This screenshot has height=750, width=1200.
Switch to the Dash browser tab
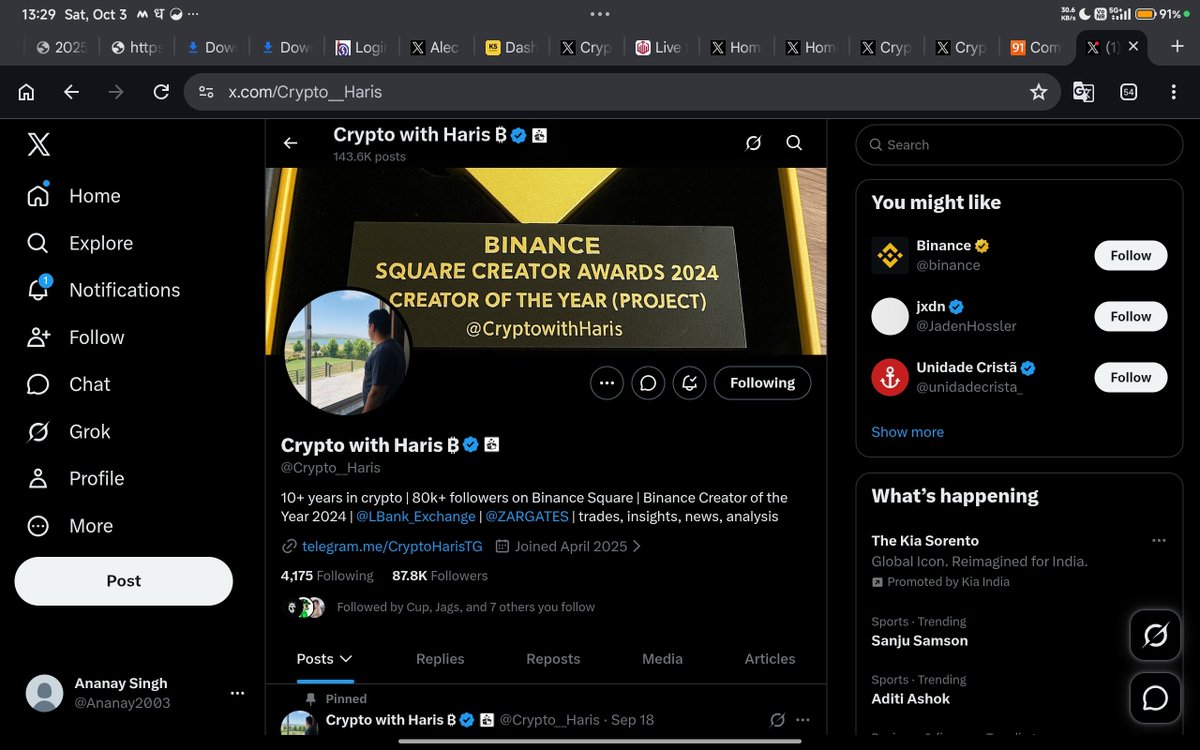click(510, 47)
